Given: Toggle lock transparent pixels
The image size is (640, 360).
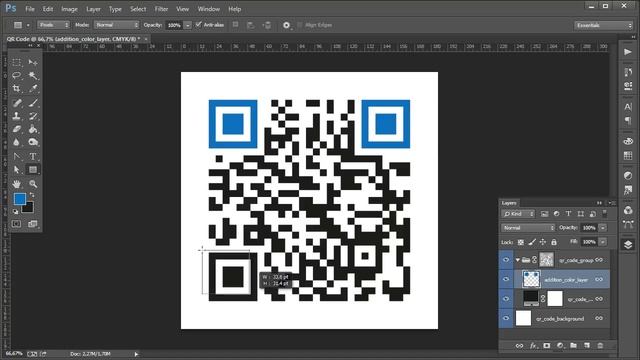Looking at the screenshot, I should pos(521,242).
